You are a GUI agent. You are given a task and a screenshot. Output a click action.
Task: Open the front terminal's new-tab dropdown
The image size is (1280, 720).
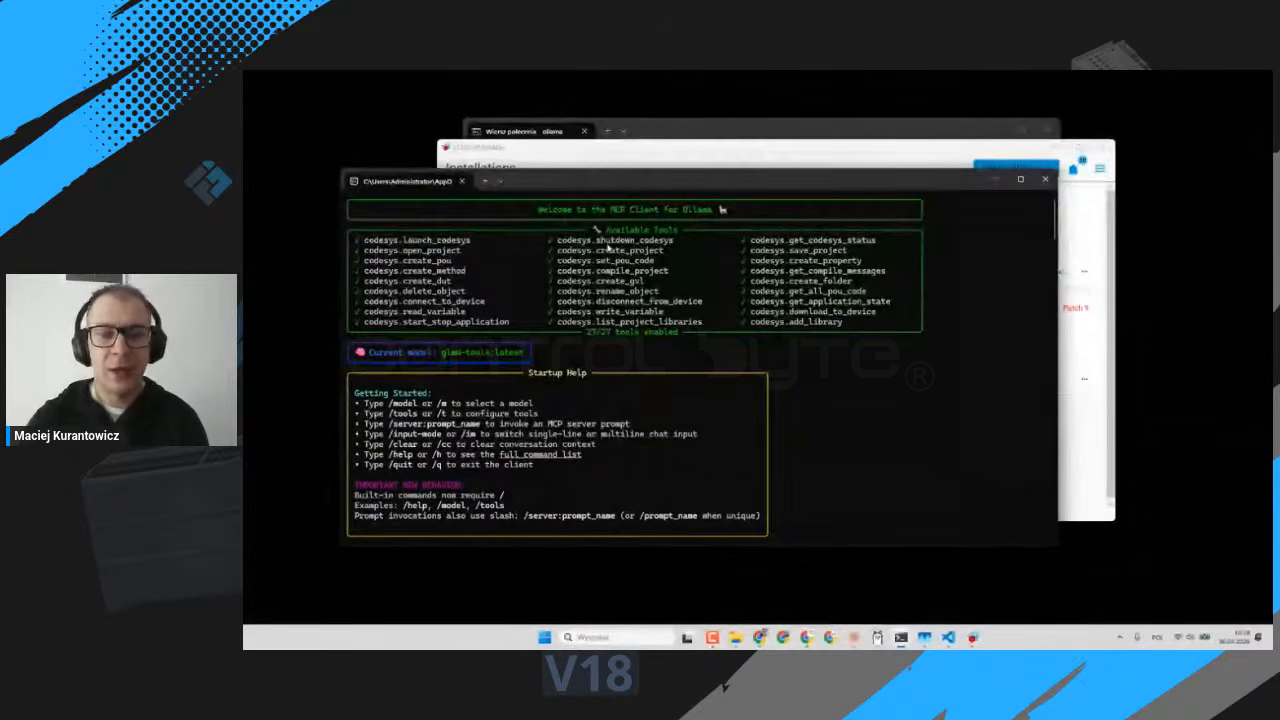(501, 181)
